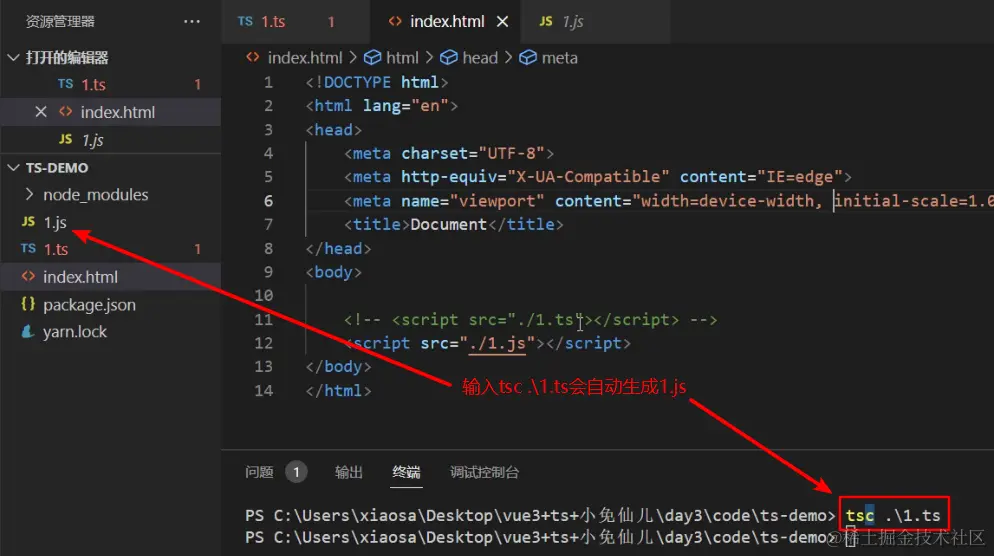Click the Document title text on line 7
Screen dimensions: 994x556
click(x=448, y=224)
